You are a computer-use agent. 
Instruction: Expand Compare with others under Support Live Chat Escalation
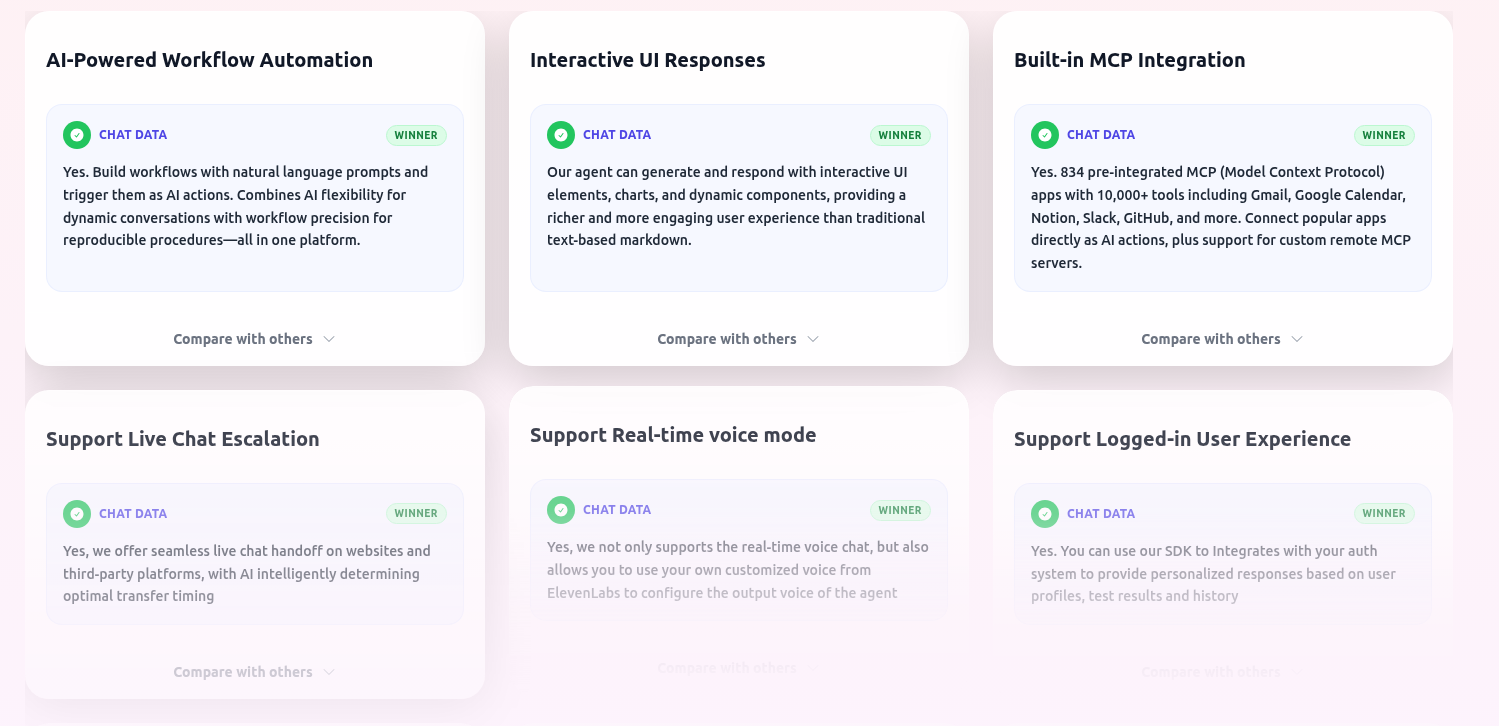pyautogui.click(x=243, y=672)
